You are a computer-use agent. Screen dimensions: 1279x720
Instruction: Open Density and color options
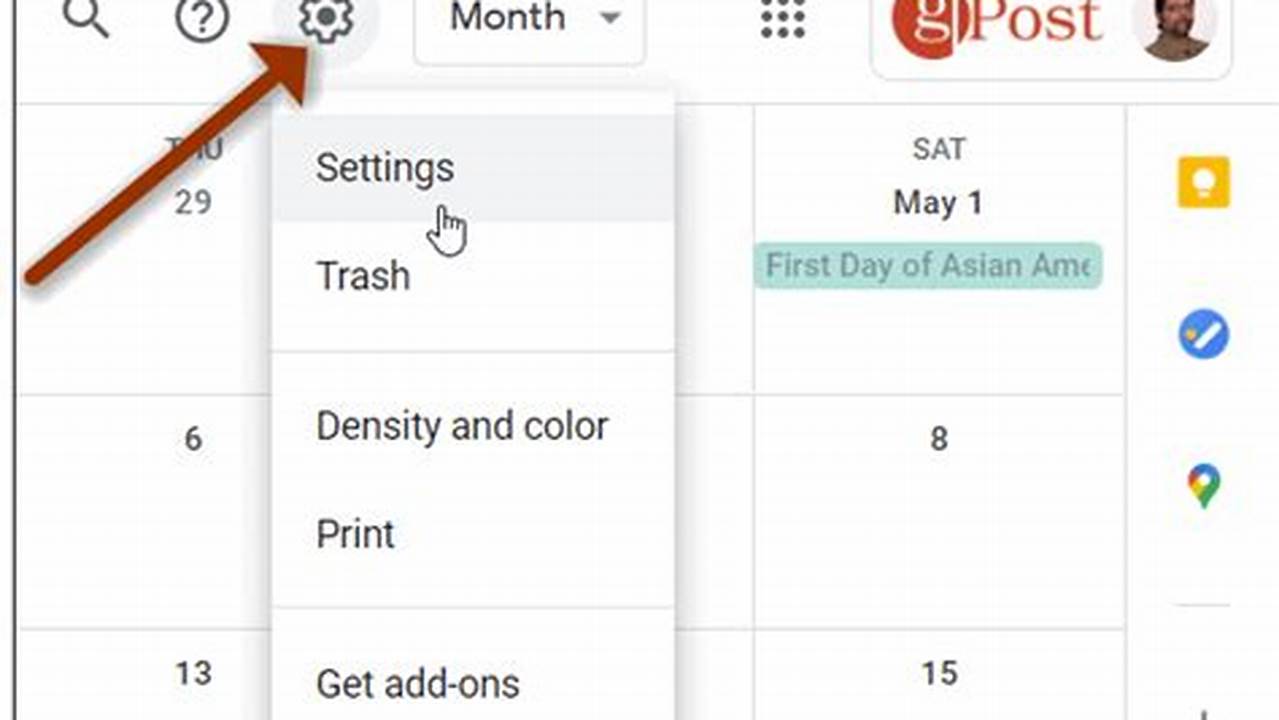click(x=461, y=426)
